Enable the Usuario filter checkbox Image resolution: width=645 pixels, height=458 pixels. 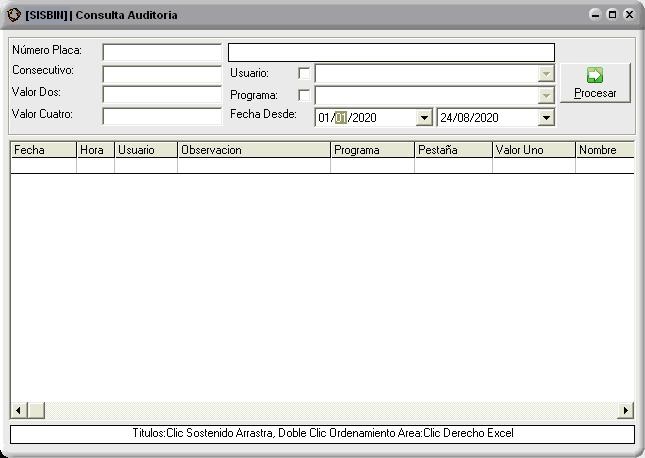[304, 73]
